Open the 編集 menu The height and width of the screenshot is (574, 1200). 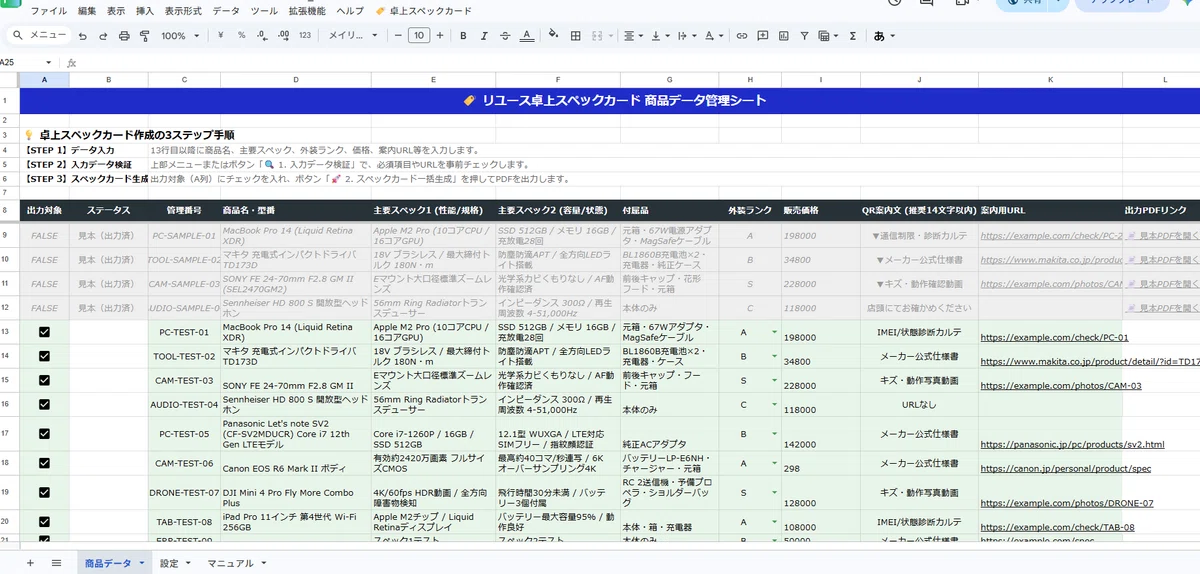tap(87, 10)
